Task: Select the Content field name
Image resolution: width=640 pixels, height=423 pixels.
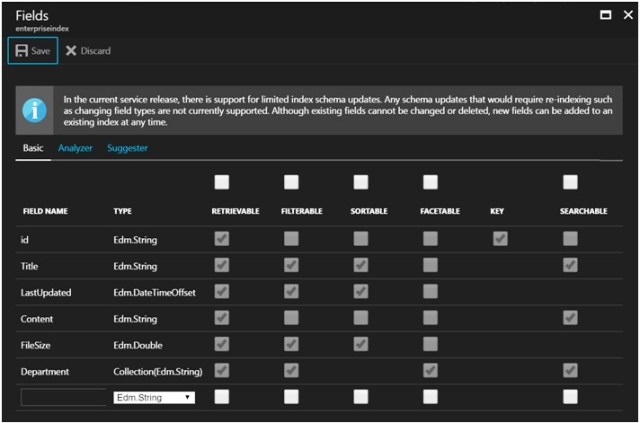Action: 37,319
